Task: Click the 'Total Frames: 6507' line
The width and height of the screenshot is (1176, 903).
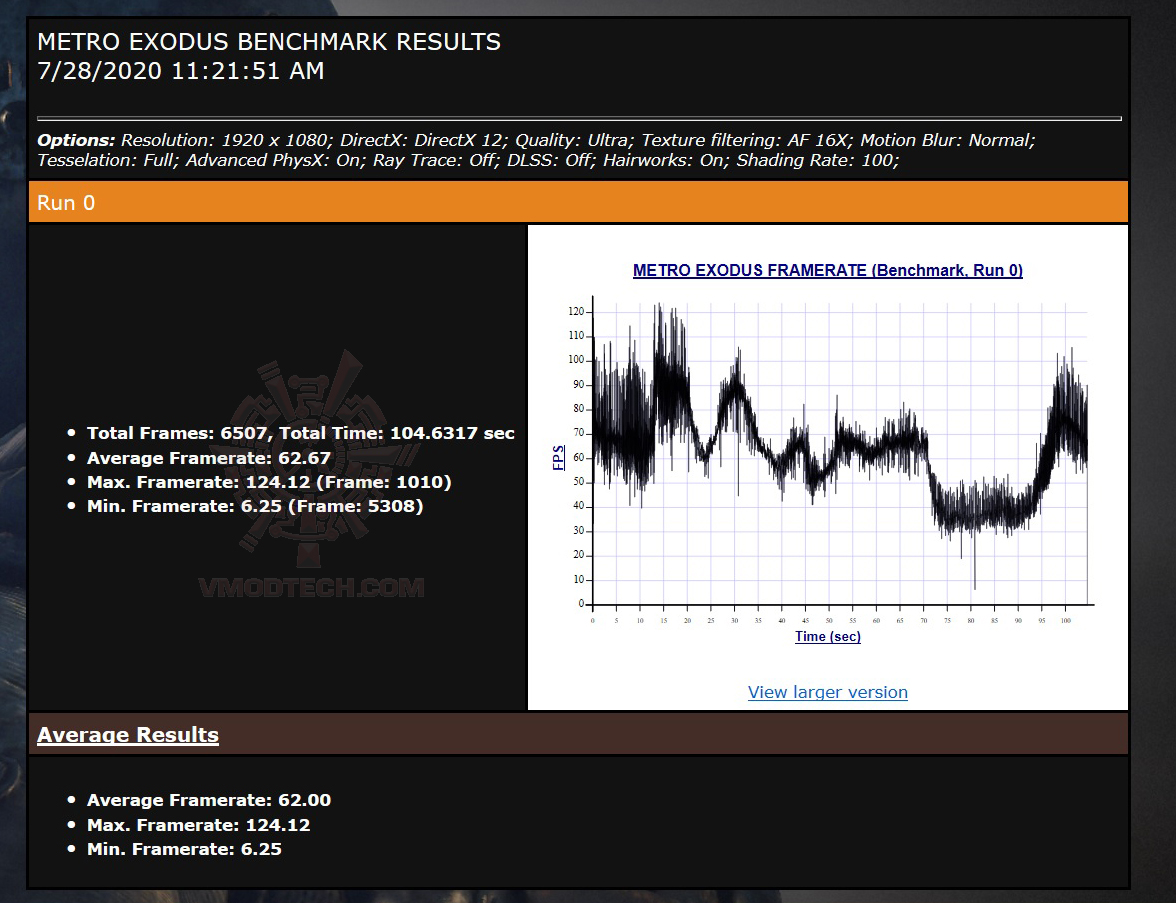Action: (301, 433)
